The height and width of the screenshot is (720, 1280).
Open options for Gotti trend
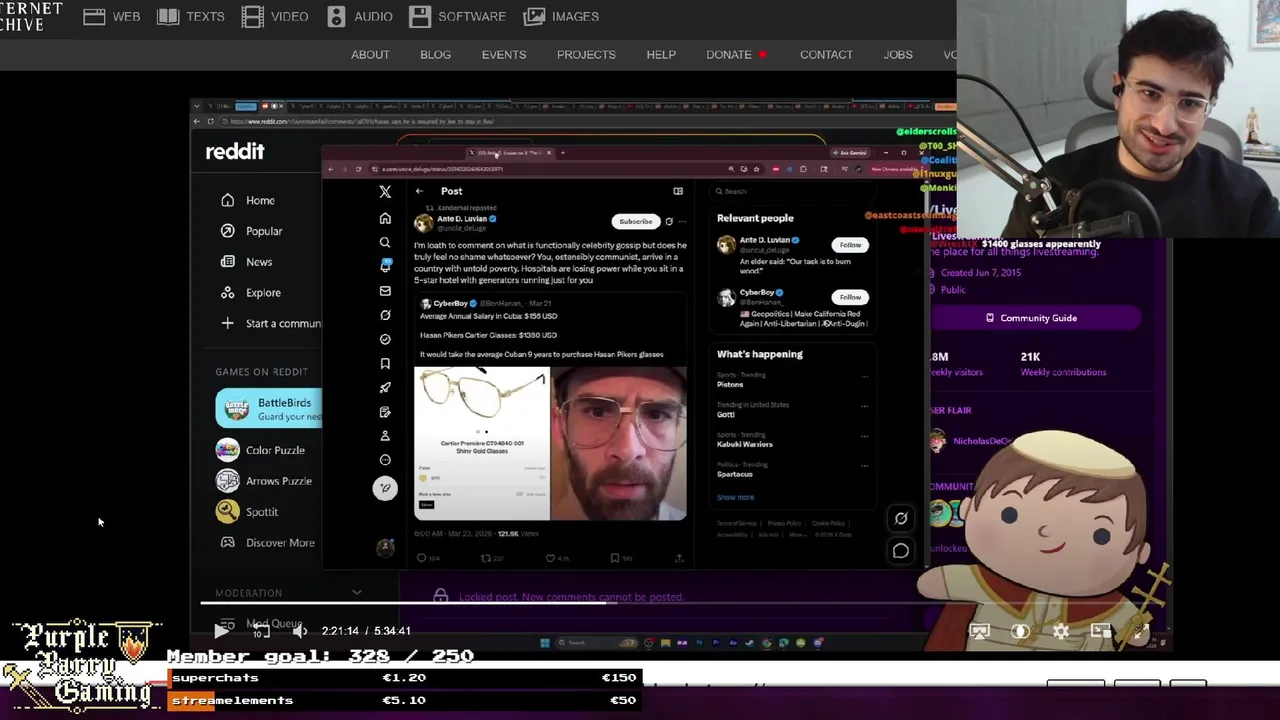[x=864, y=406]
